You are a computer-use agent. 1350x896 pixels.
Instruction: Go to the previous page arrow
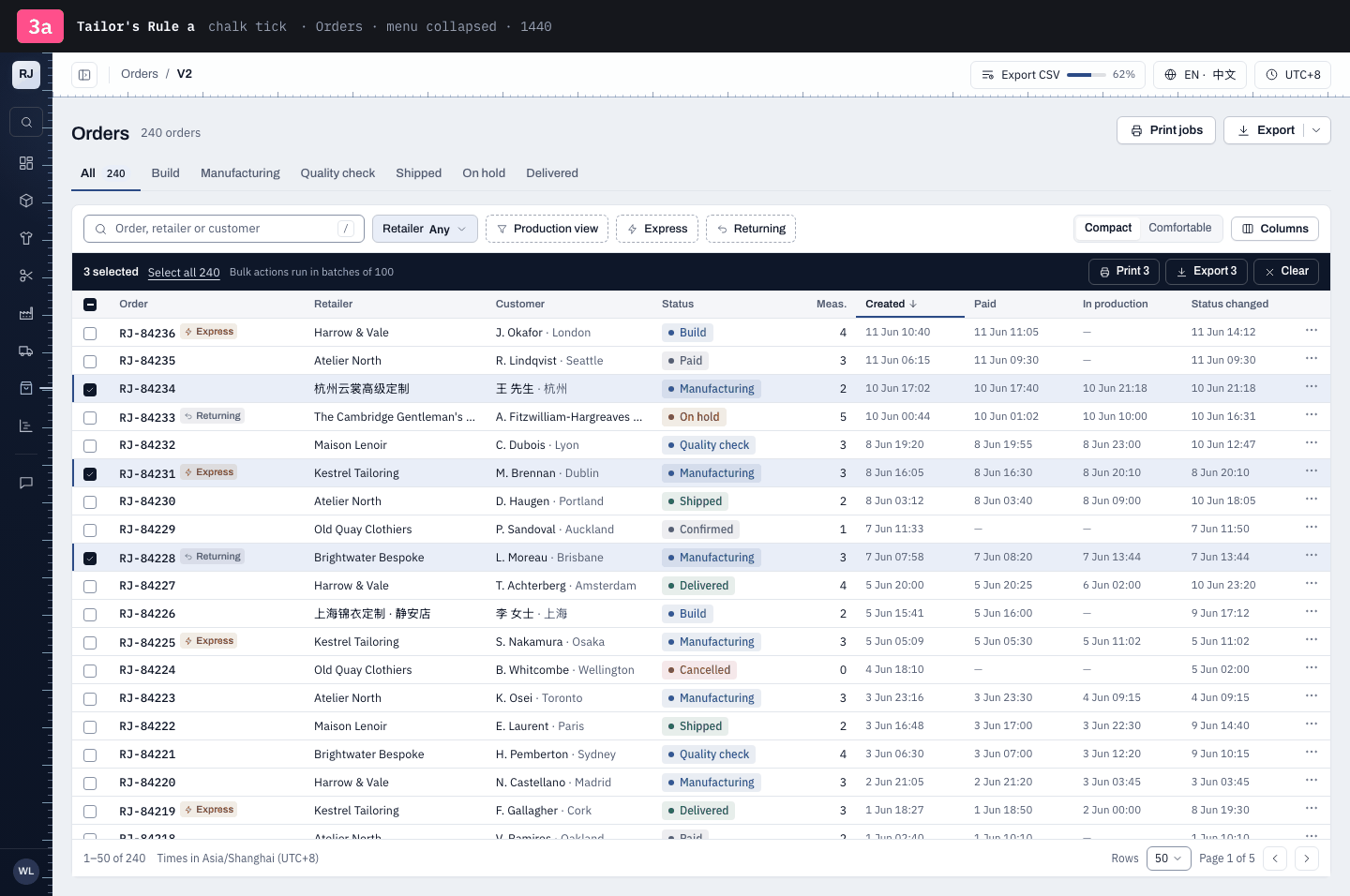(x=1275, y=859)
